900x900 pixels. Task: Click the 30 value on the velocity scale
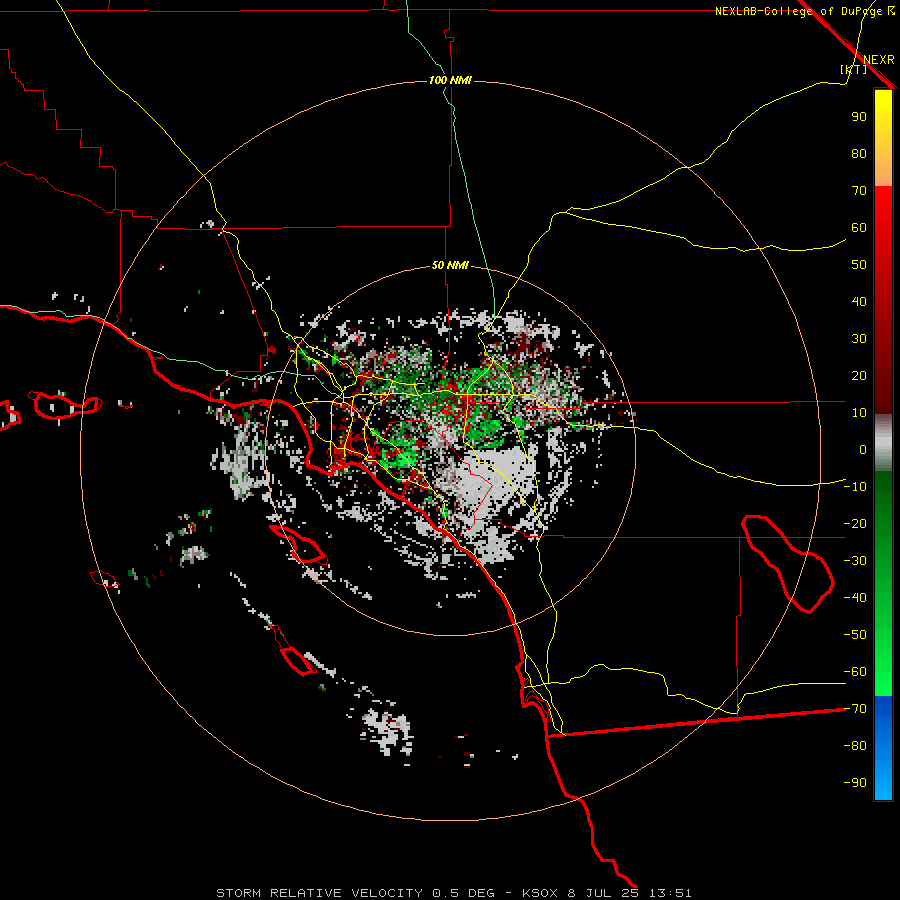pos(859,339)
